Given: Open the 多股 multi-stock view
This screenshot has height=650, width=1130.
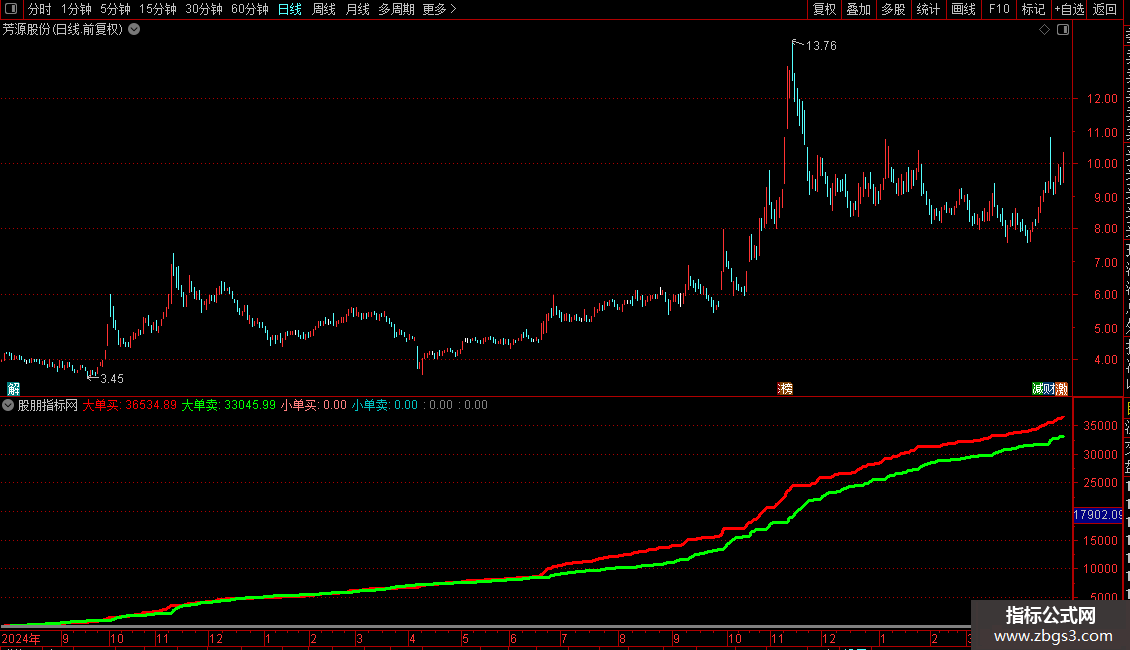Looking at the screenshot, I should pyautogui.click(x=893, y=9).
